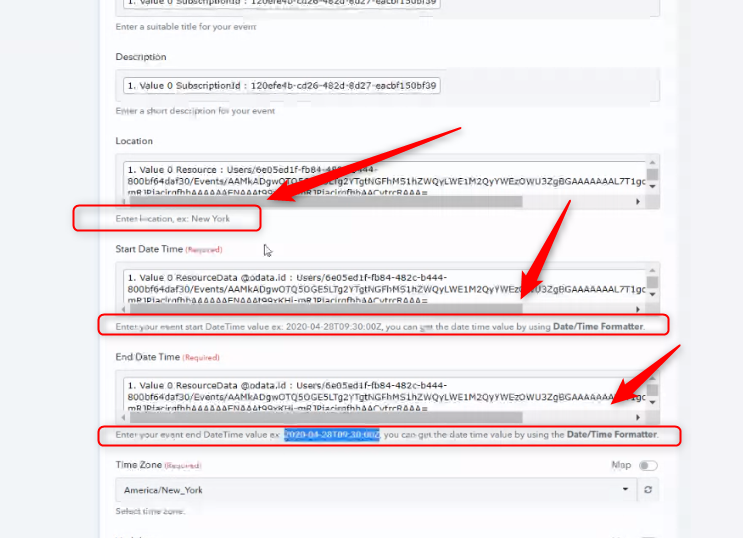Screen dimensions: 743x538
Task: Click the End Date Time text area
Action: 384,395
